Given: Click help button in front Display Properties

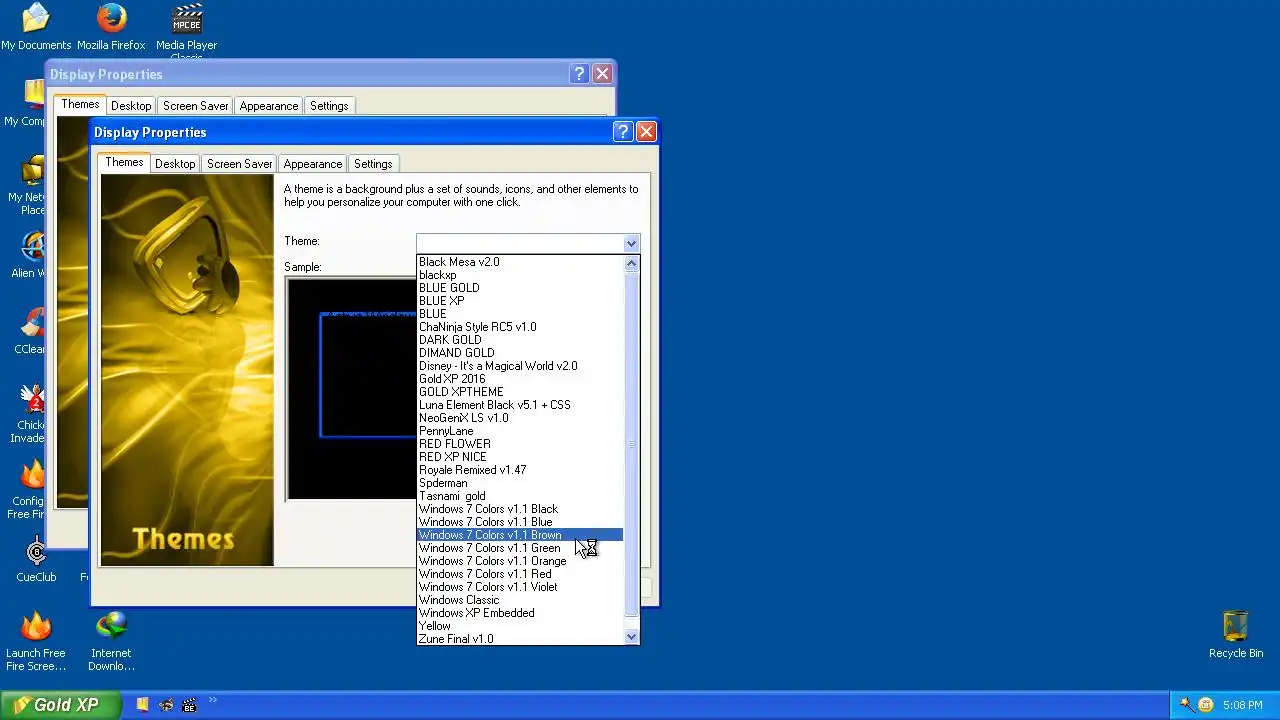Looking at the screenshot, I should 623,131.
